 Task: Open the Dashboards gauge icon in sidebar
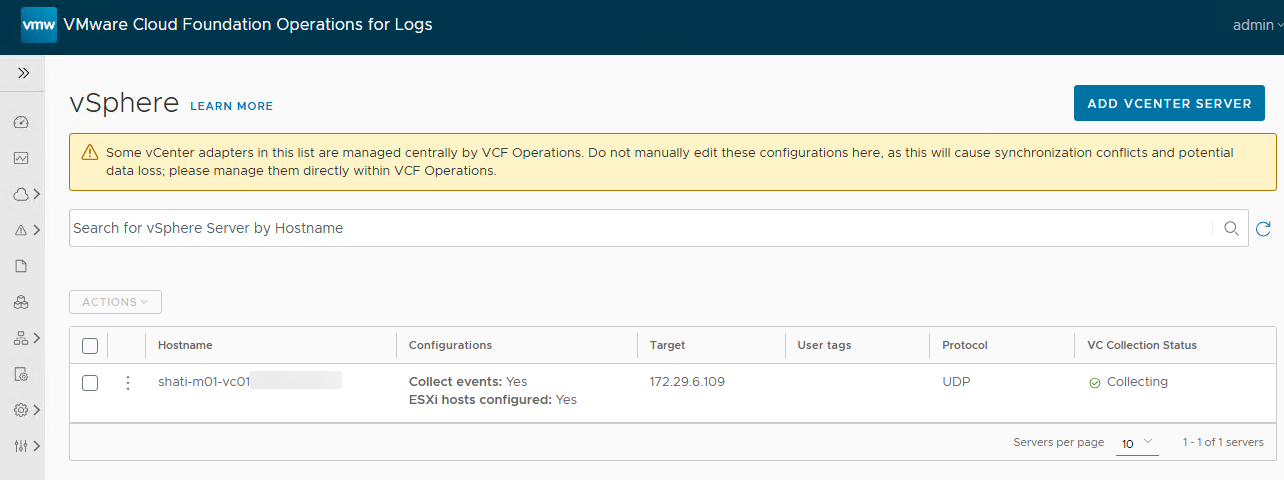pos(21,122)
